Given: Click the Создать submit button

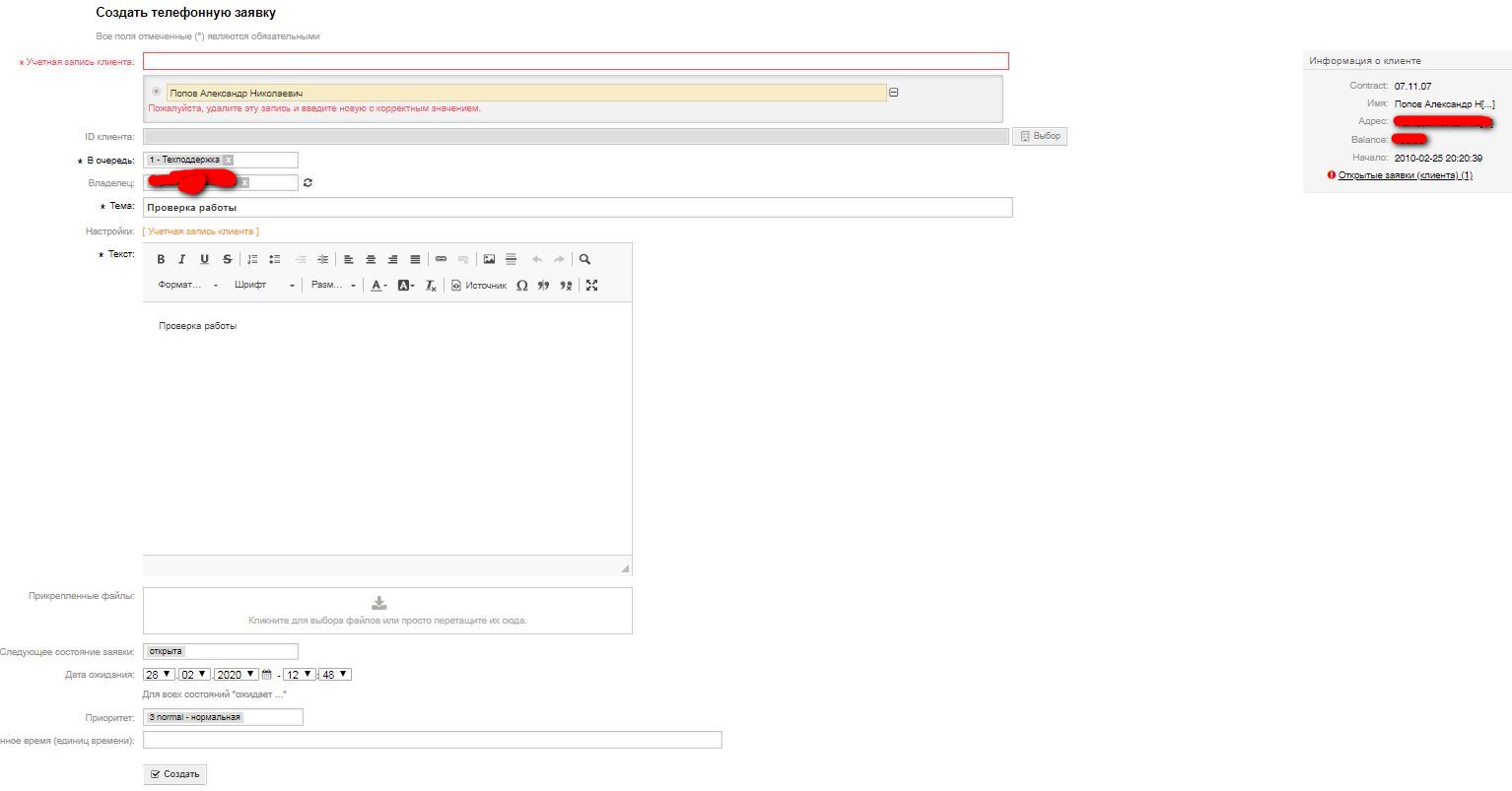Looking at the screenshot, I should [x=174, y=774].
